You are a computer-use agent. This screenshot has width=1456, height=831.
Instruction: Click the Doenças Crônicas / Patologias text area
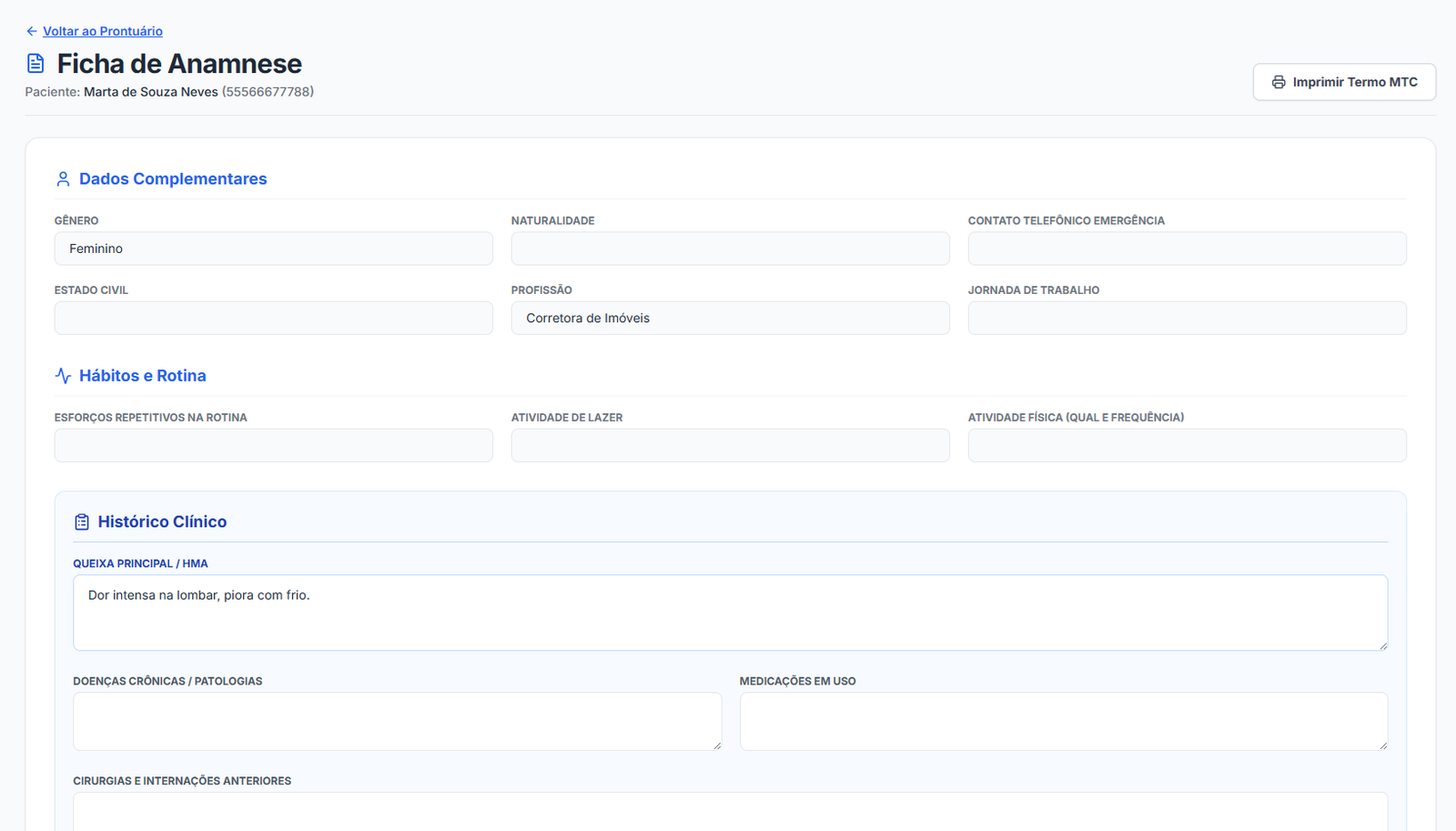pos(398,722)
